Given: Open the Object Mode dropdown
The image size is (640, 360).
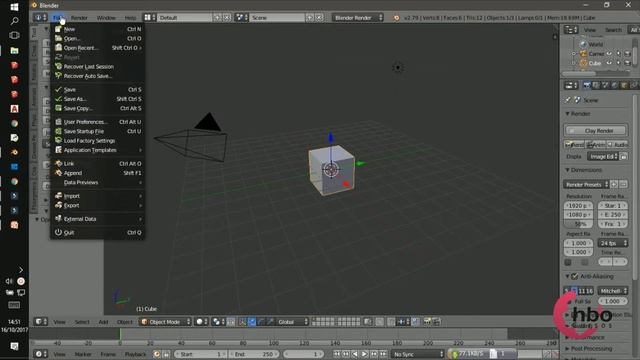Looking at the screenshot, I should click(165, 322).
